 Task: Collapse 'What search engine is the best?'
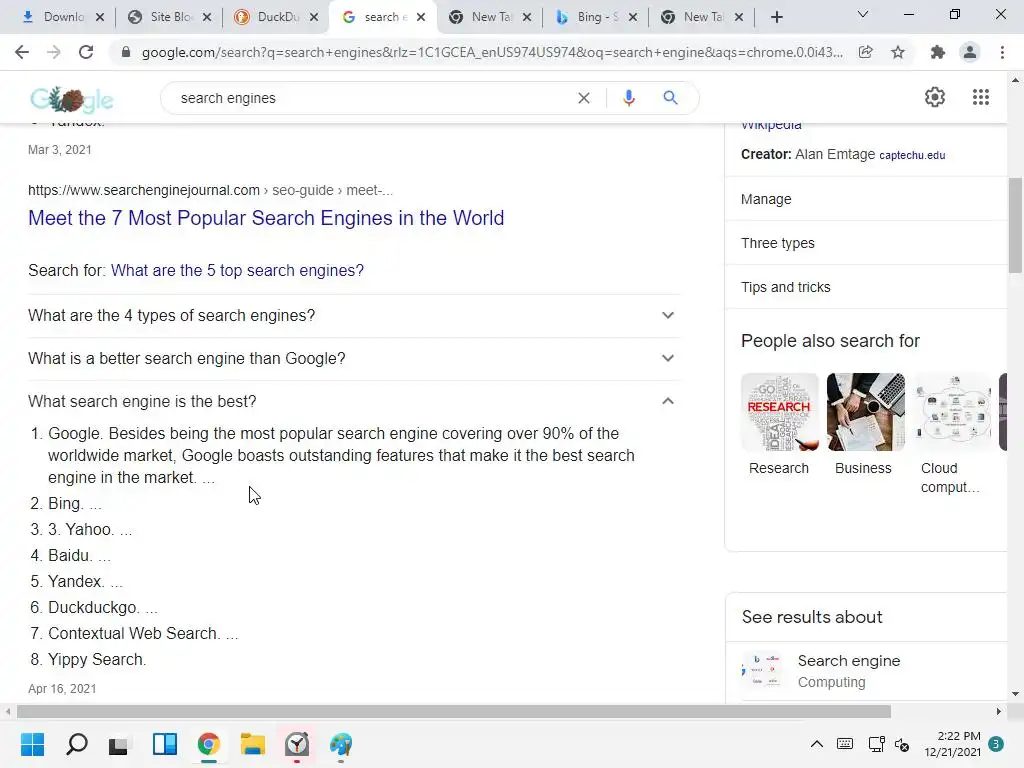click(353, 401)
